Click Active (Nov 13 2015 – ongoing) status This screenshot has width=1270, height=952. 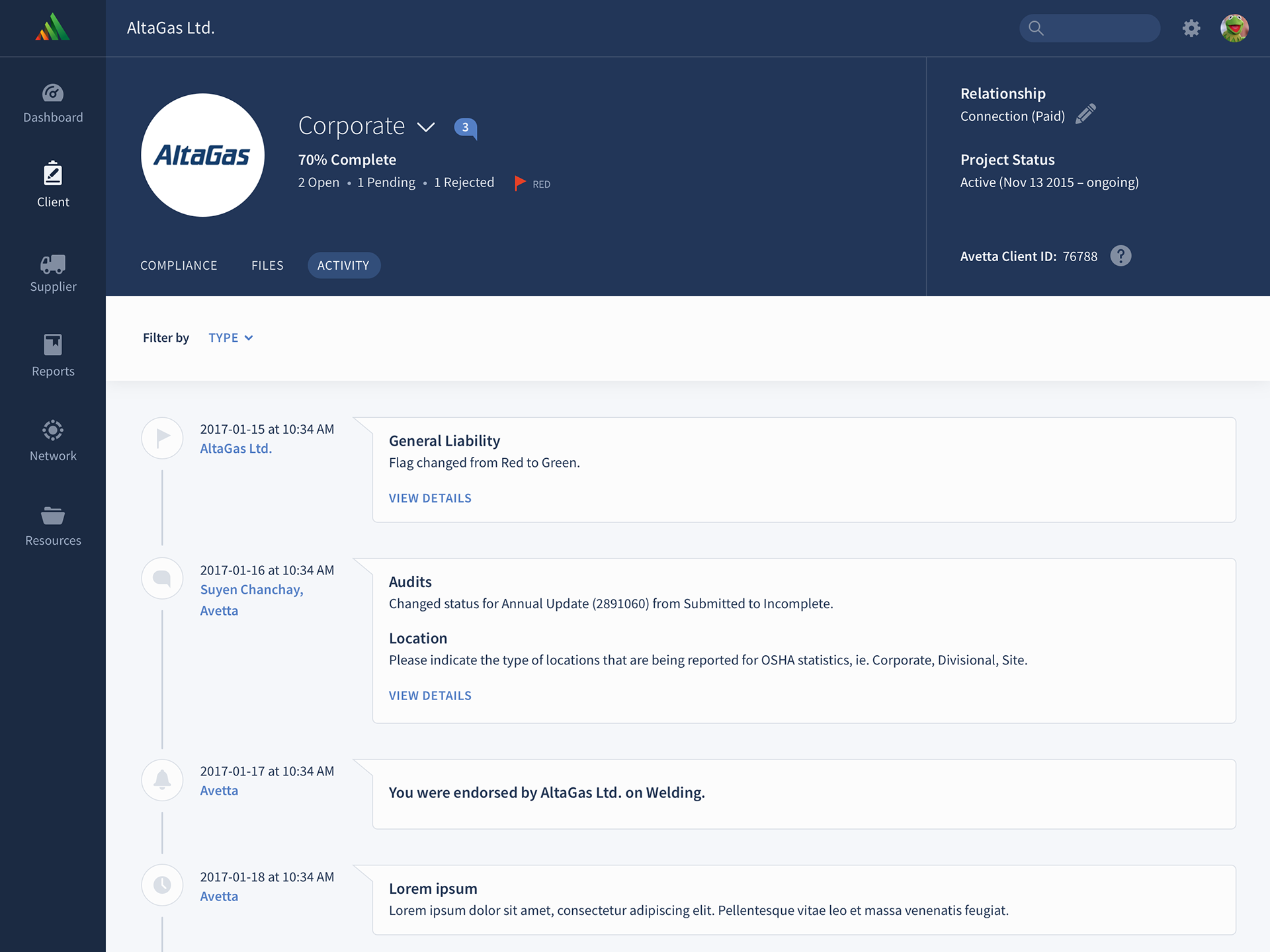tap(1050, 182)
